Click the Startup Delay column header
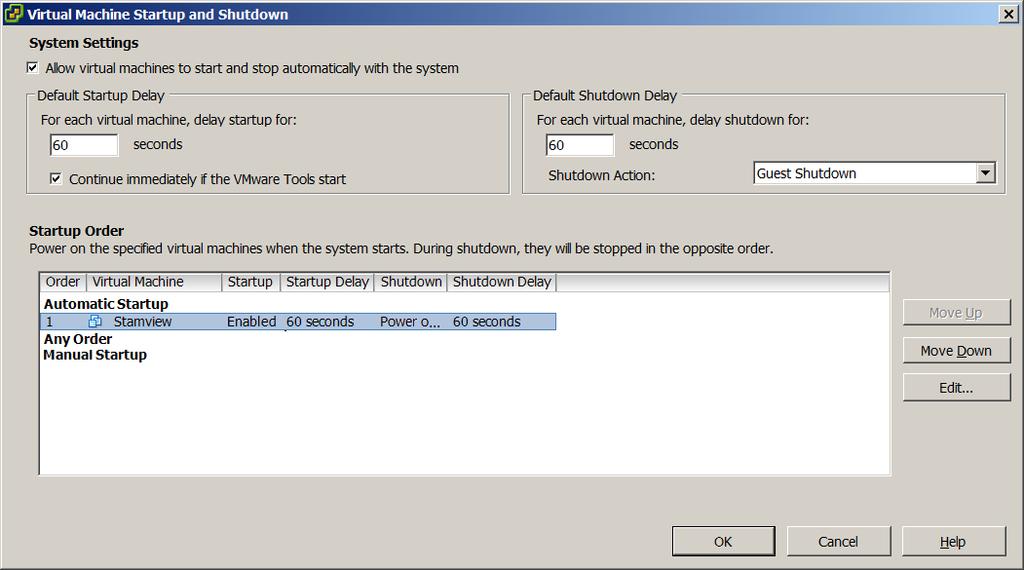 point(327,281)
